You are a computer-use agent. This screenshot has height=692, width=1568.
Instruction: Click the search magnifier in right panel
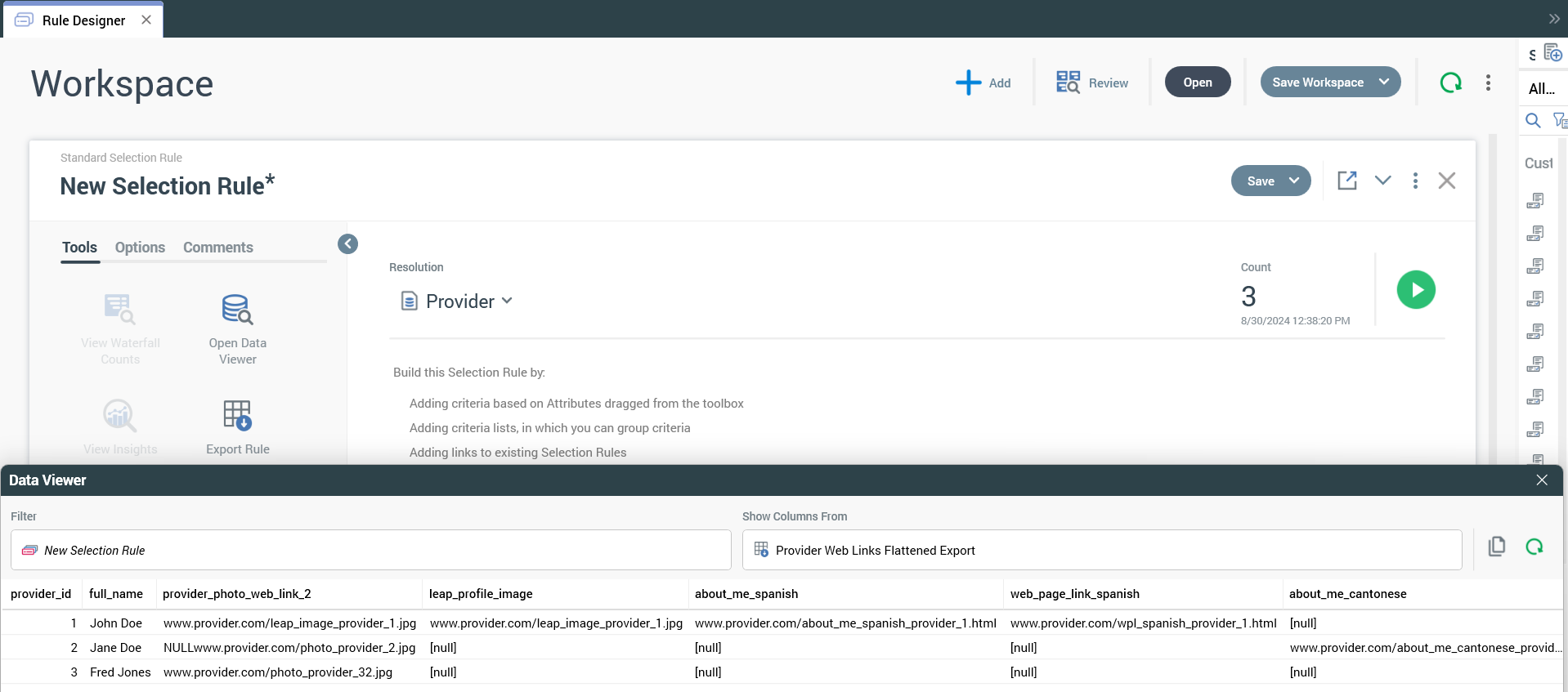coord(1533,121)
